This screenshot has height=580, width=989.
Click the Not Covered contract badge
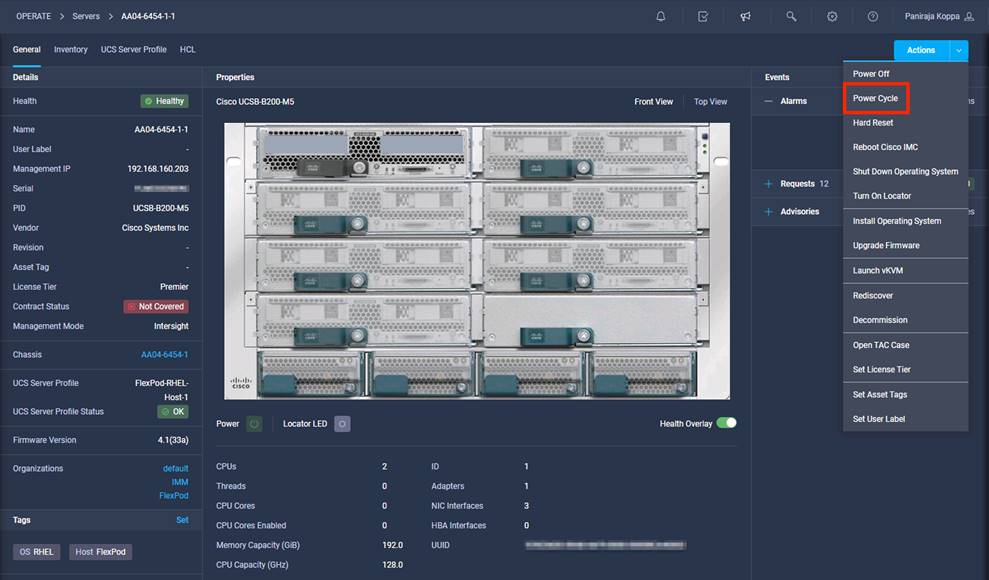click(x=156, y=306)
